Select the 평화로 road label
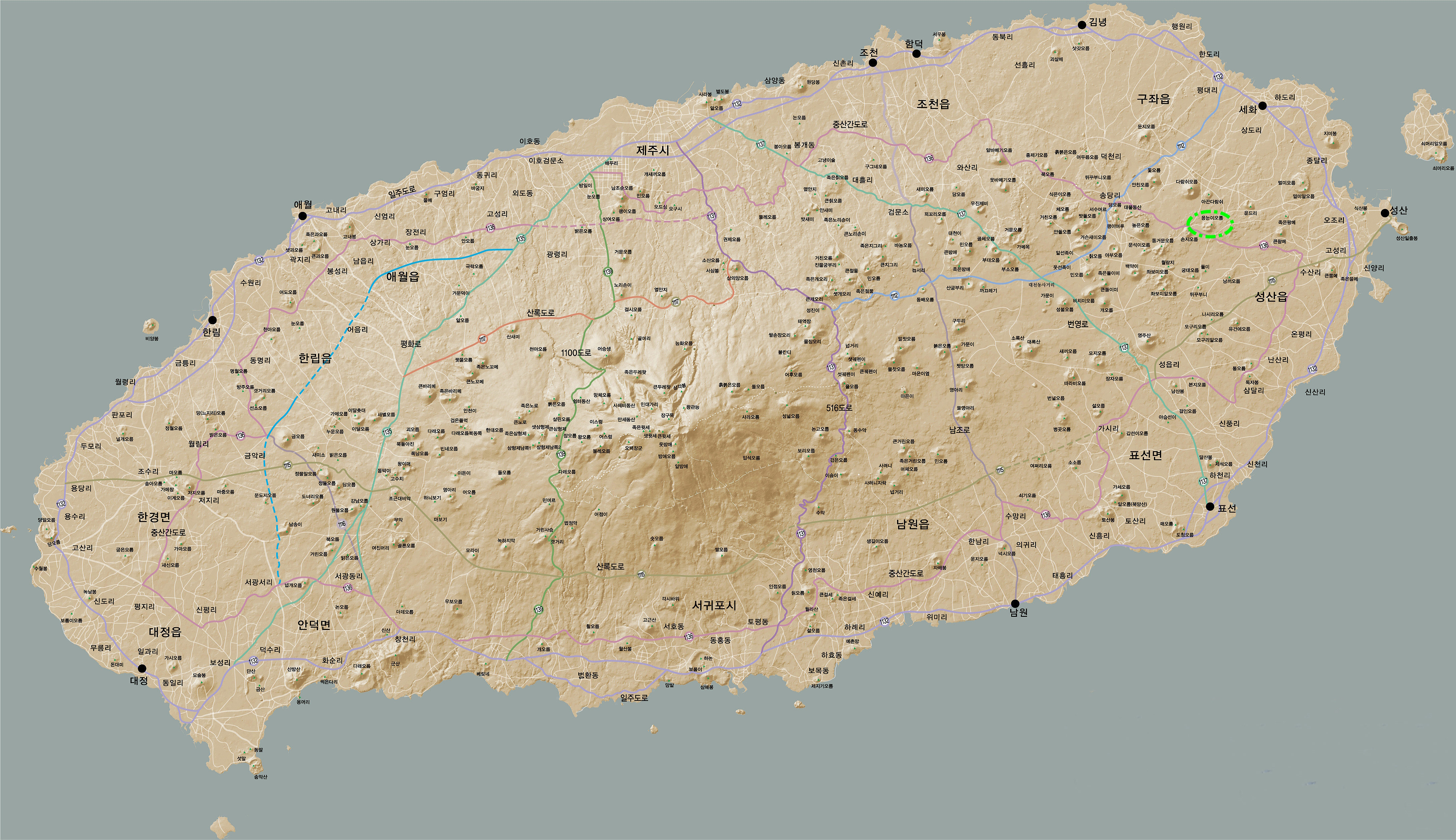Viewport: 1456px width, 840px height. tap(411, 344)
